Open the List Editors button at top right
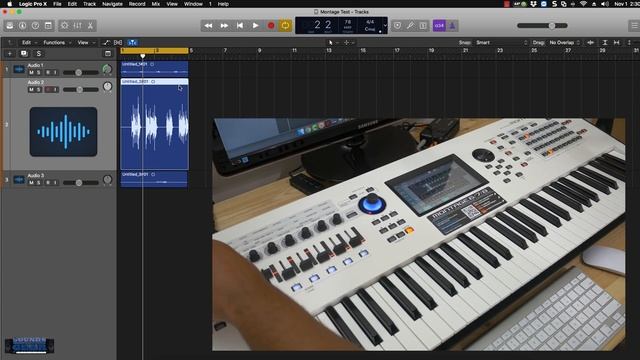This screenshot has width=640, height=360. tap(634, 26)
